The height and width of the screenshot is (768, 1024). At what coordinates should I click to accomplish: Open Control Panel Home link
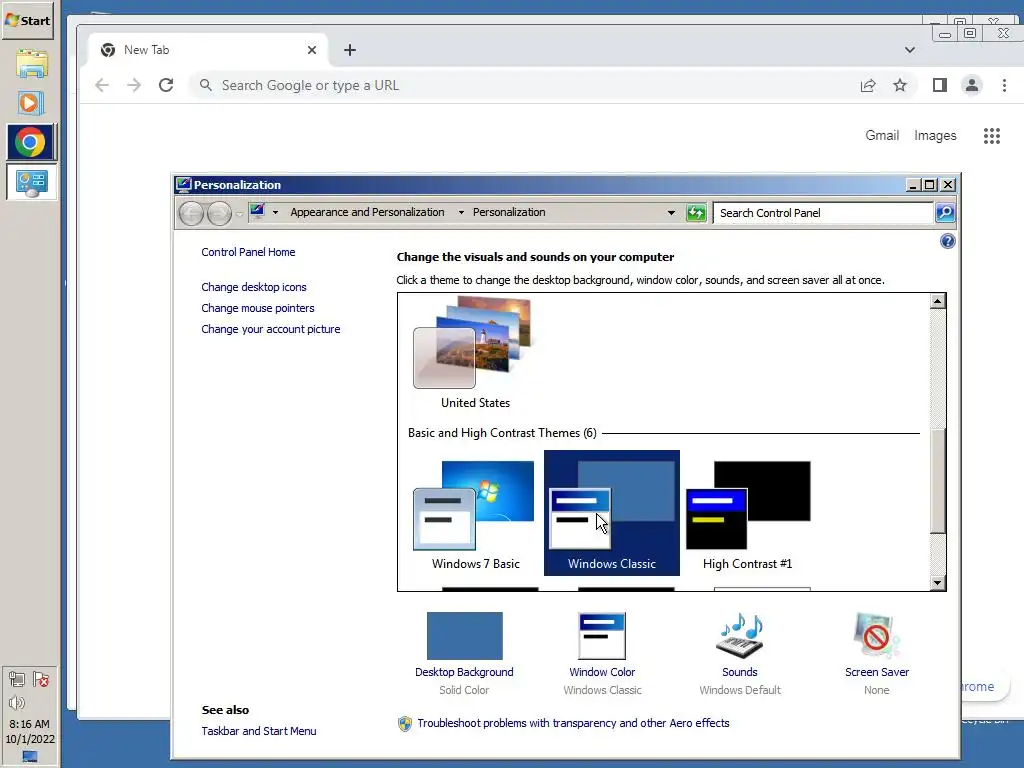248,252
